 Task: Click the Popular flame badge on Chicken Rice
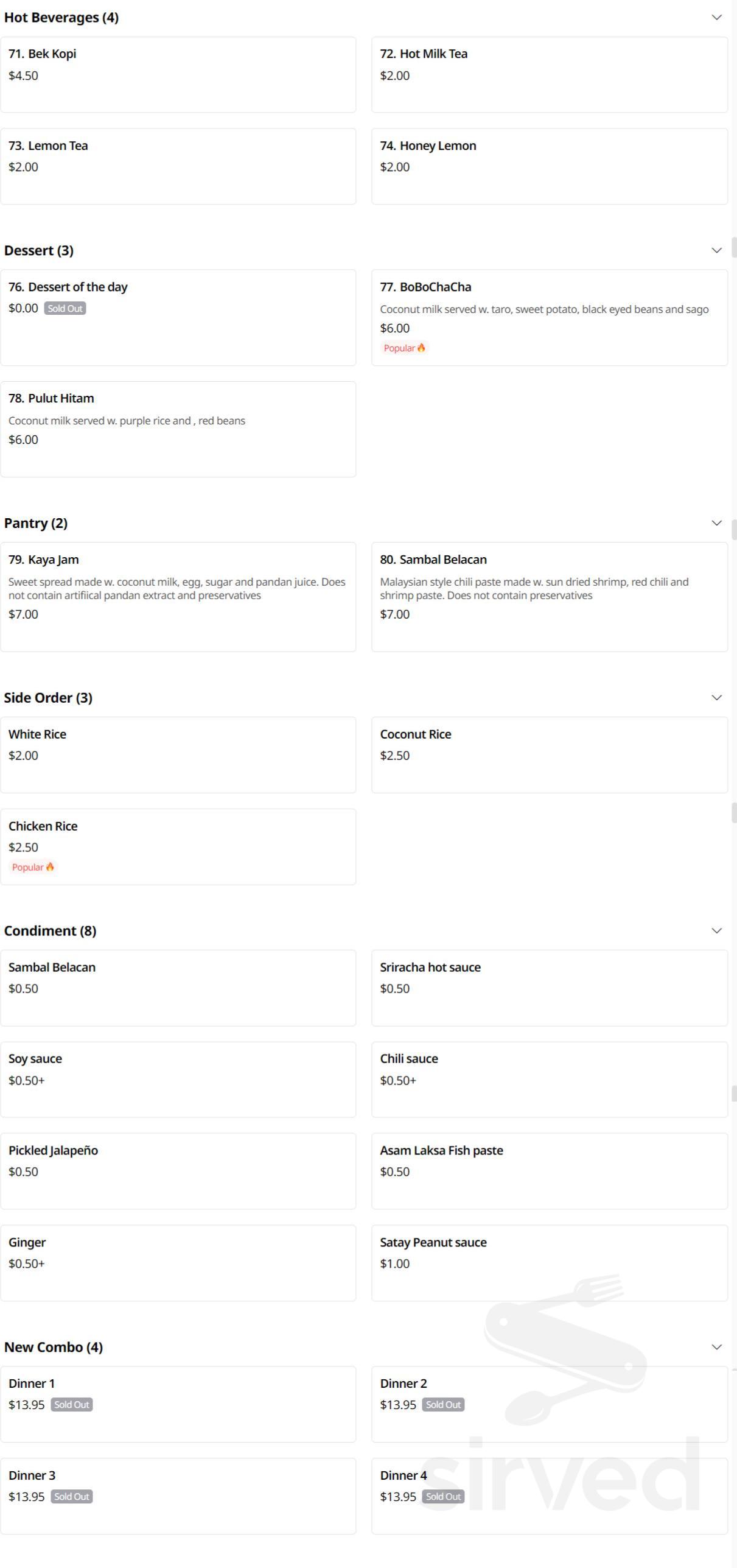point(33,867)
